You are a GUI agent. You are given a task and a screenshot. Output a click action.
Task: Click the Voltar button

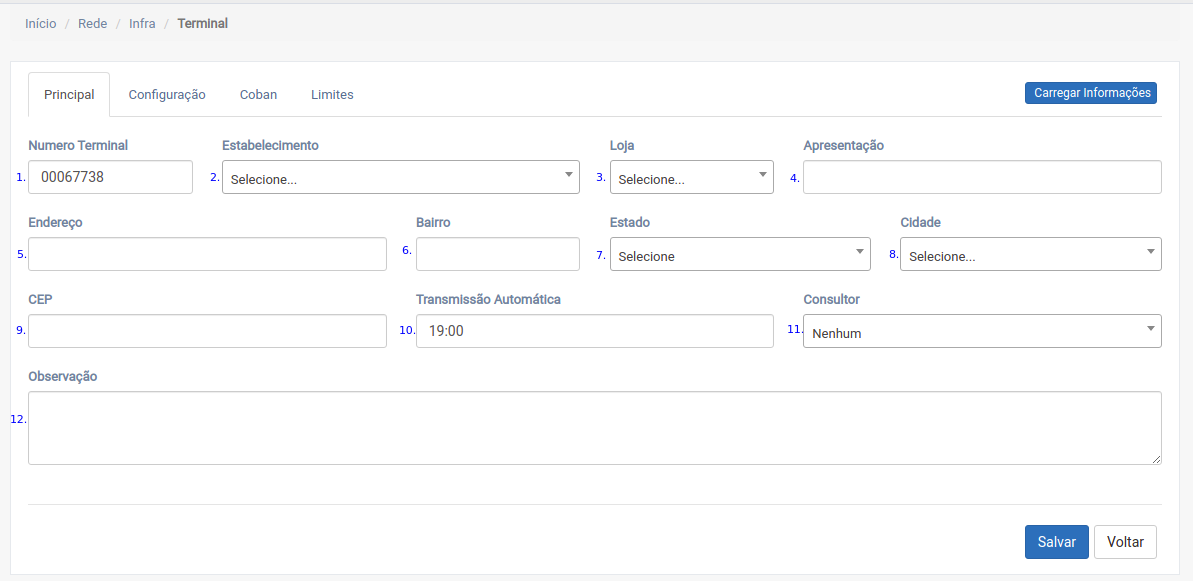point(1125,542)
